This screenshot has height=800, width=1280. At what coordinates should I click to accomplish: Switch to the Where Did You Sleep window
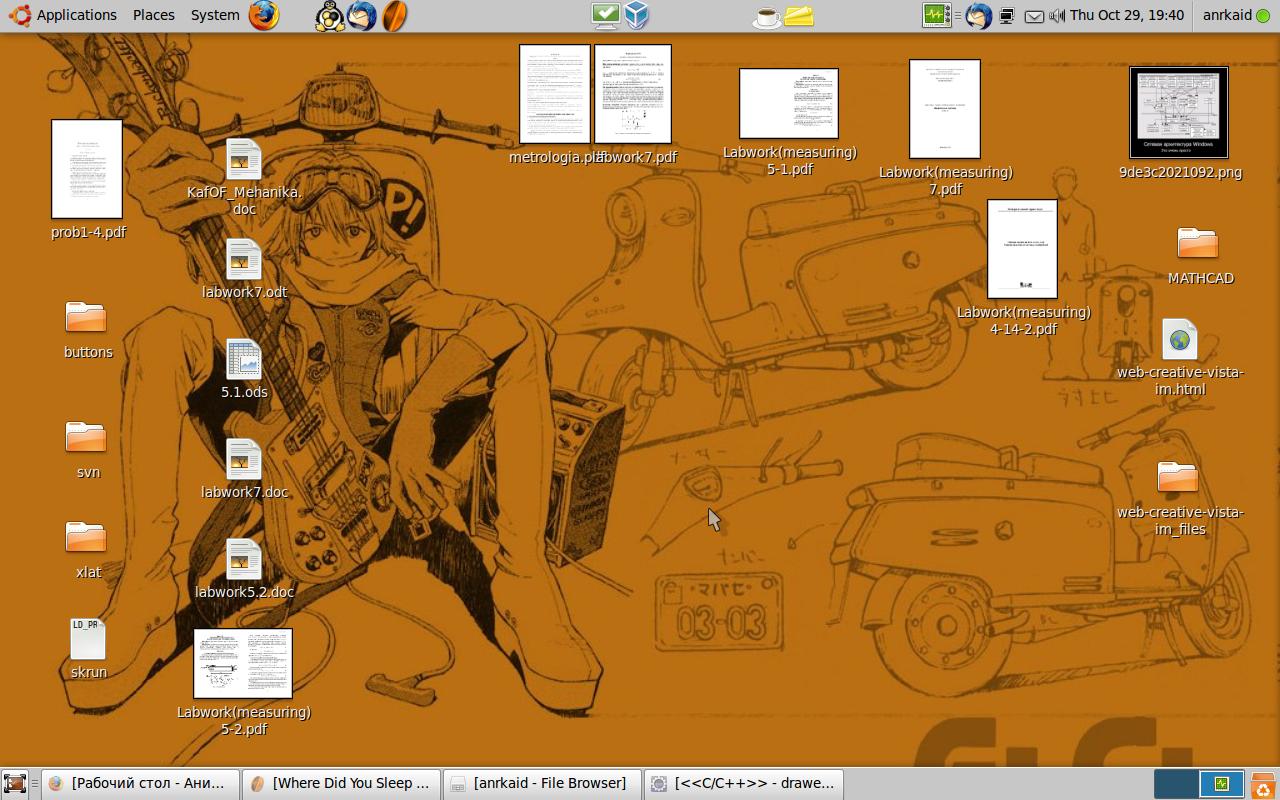pyautogui.click(x=341, y=783)
